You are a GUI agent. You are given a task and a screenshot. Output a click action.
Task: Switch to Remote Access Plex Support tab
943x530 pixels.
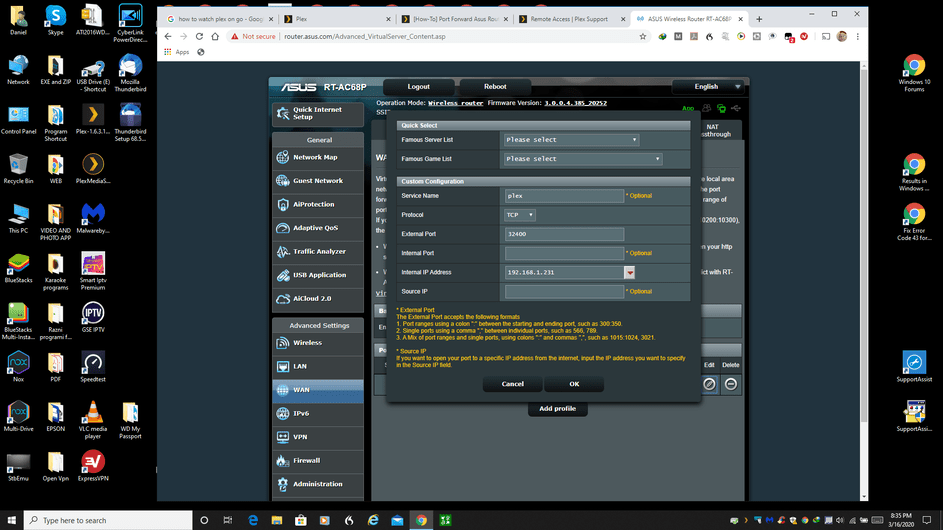572,19
